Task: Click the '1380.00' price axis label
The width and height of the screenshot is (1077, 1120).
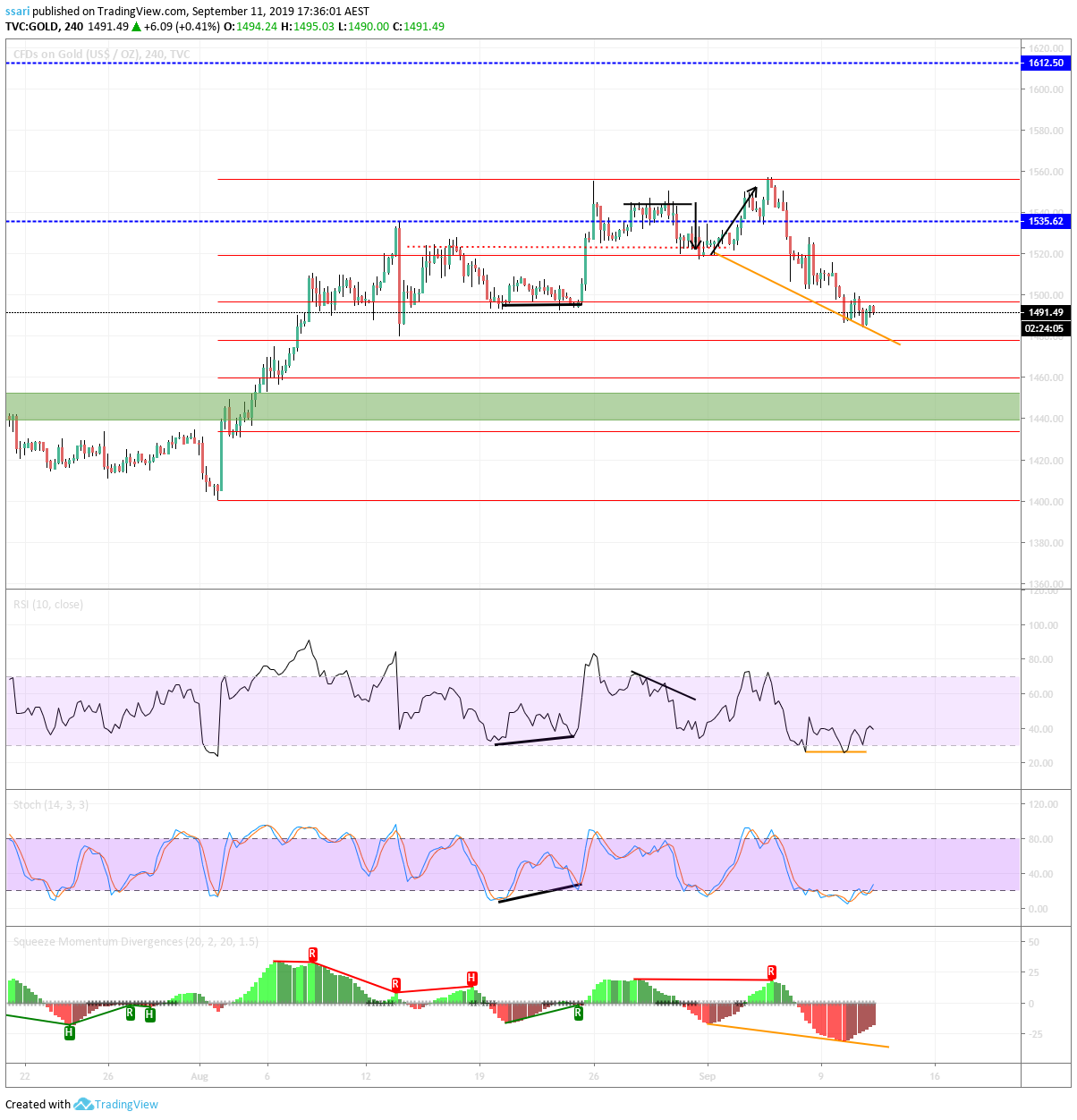Action: 1046,543
